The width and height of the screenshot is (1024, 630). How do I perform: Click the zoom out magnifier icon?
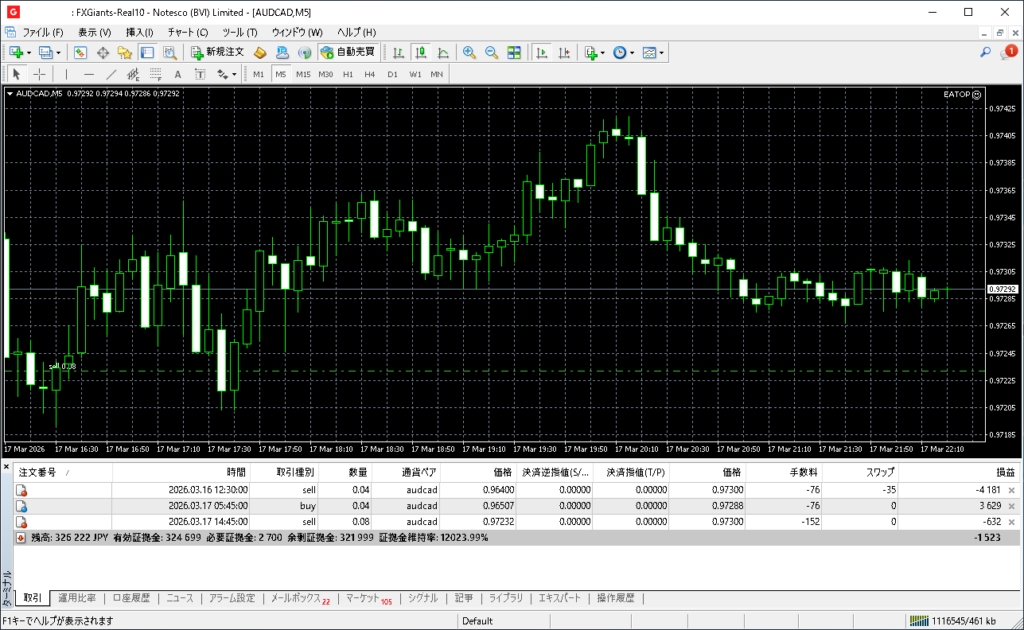[x=491, y=52]
